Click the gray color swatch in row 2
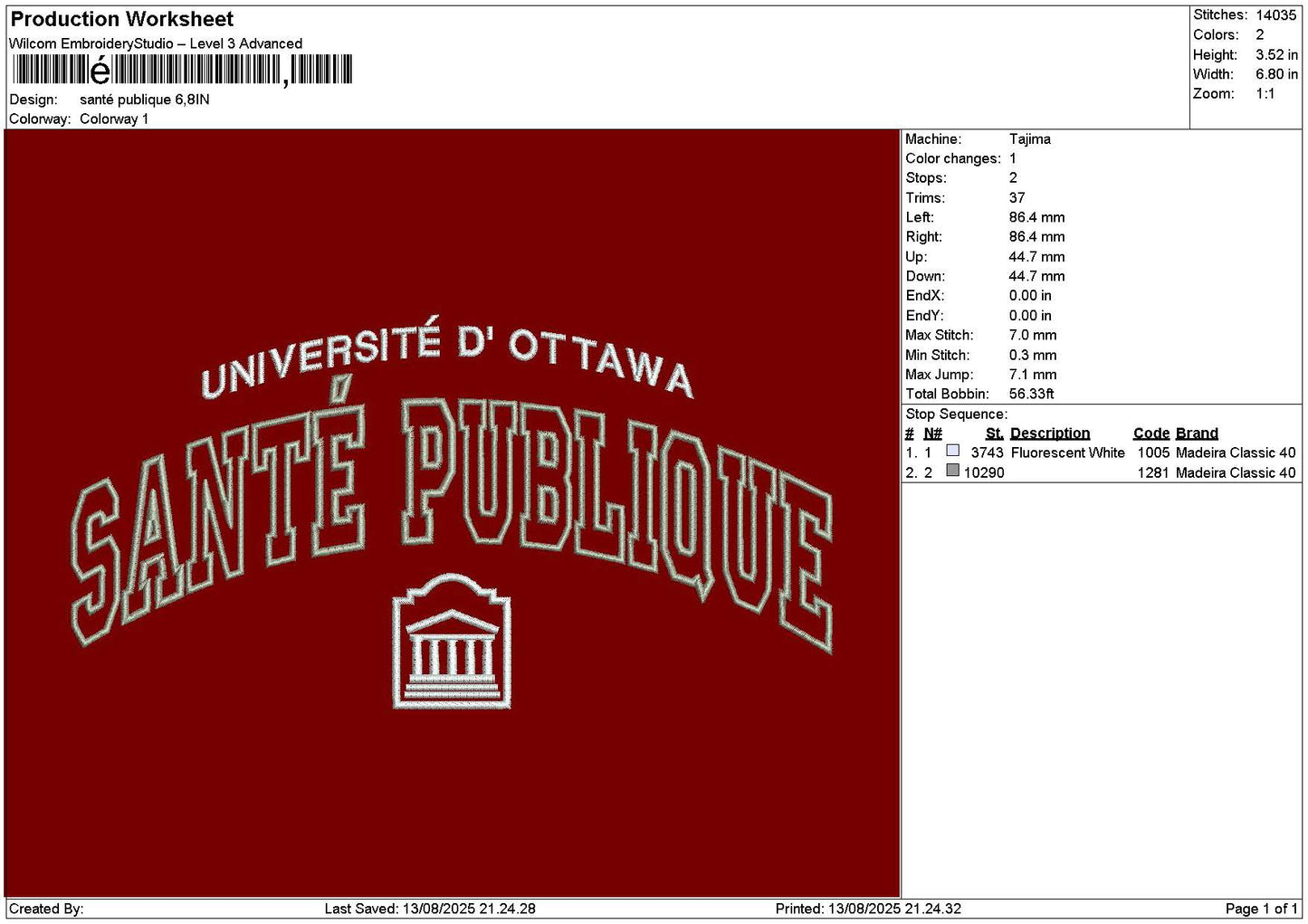Viewport: 1308px width, 924px height. coord(952,471)
